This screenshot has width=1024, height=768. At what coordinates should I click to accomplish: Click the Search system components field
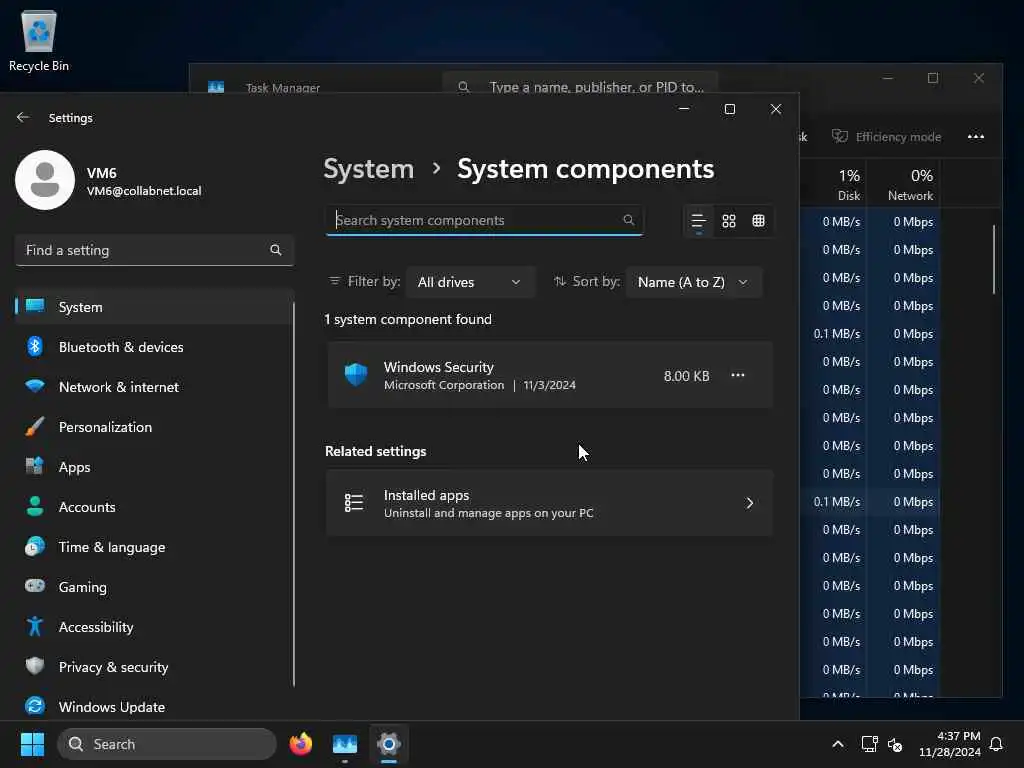pyautogui.click(x=484, y=220)
